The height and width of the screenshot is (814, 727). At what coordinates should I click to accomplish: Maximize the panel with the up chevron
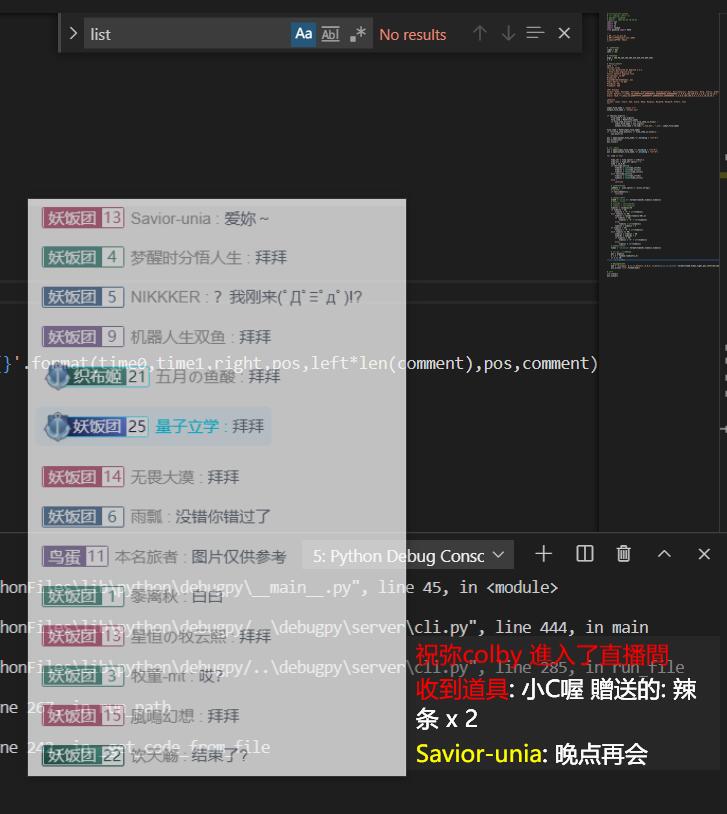pos(664,554)
